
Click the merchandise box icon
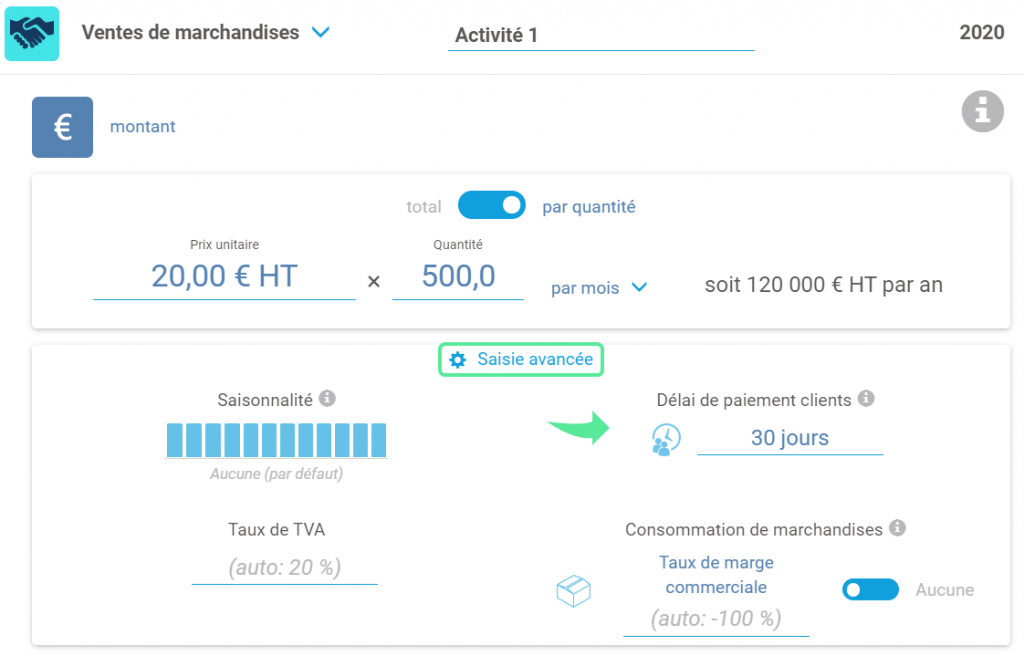(x=573, y=591)
